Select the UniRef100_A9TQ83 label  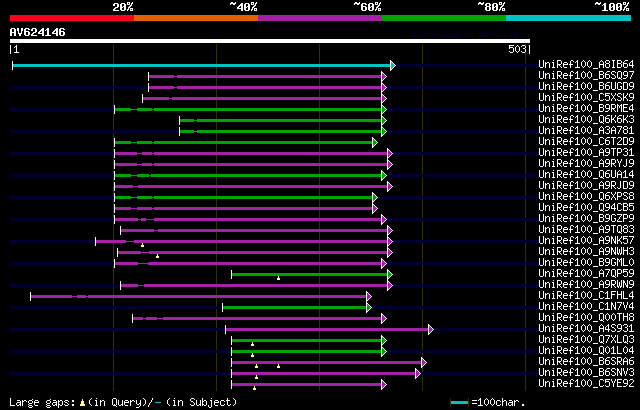[x=586, y=230]
